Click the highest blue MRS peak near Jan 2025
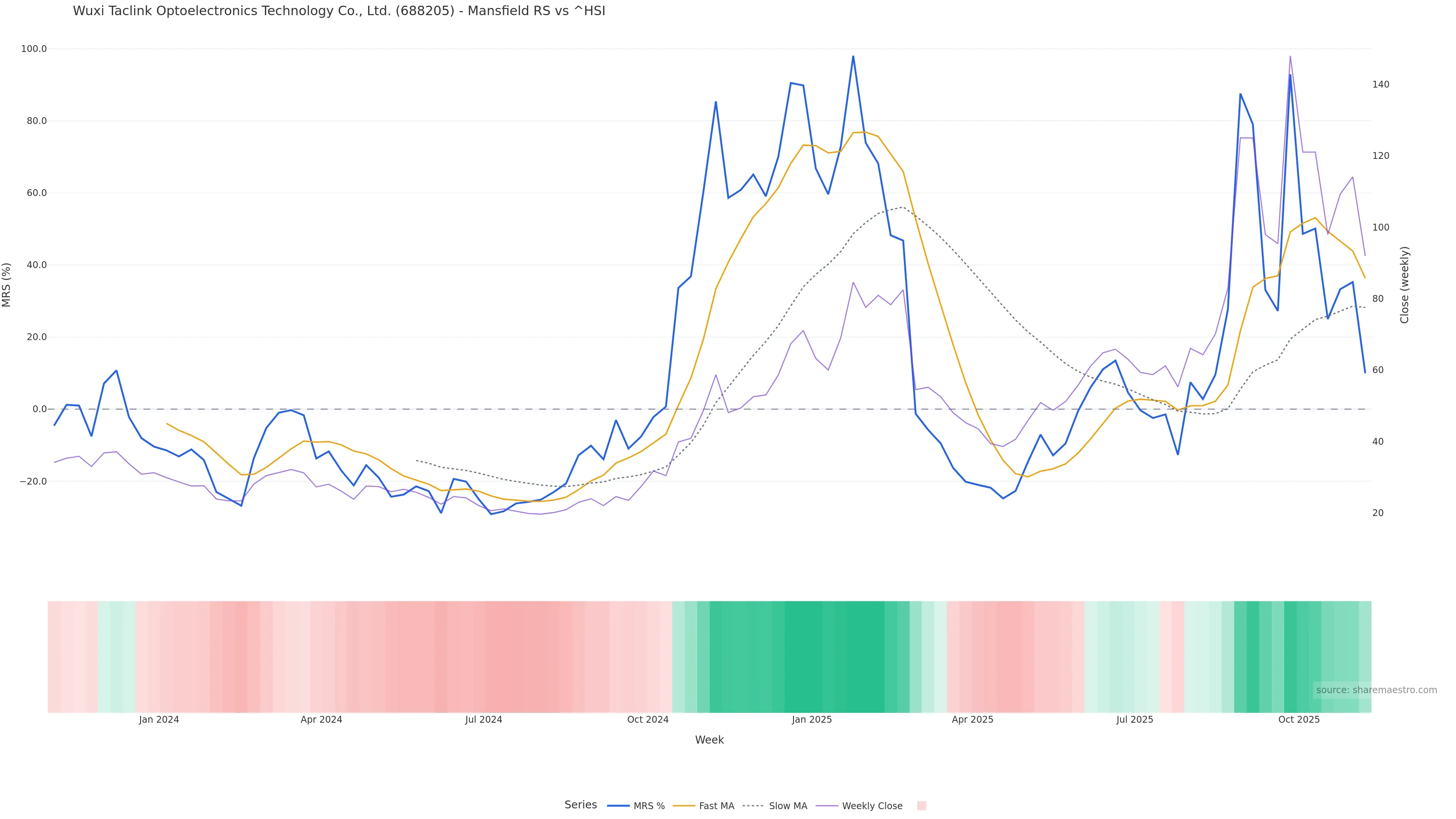The width and height of the screenshot is (1456, 819). pyautogui.click(x=853, y=56)
